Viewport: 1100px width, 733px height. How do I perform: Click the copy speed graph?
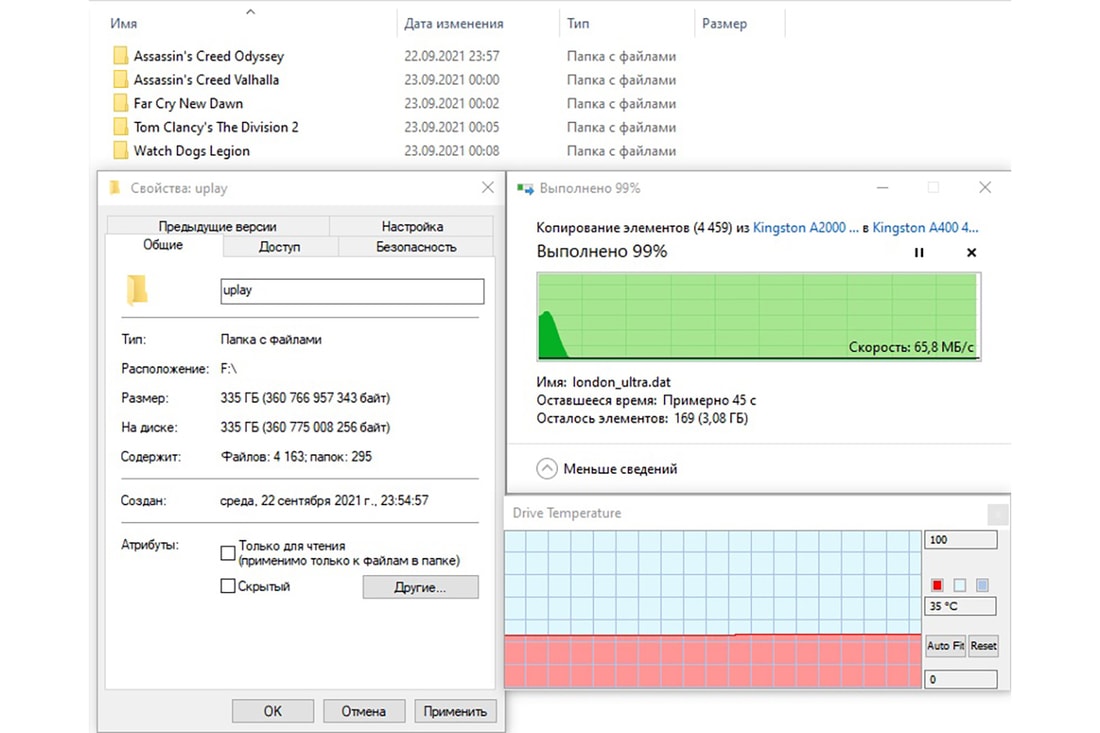click(758, 316)
